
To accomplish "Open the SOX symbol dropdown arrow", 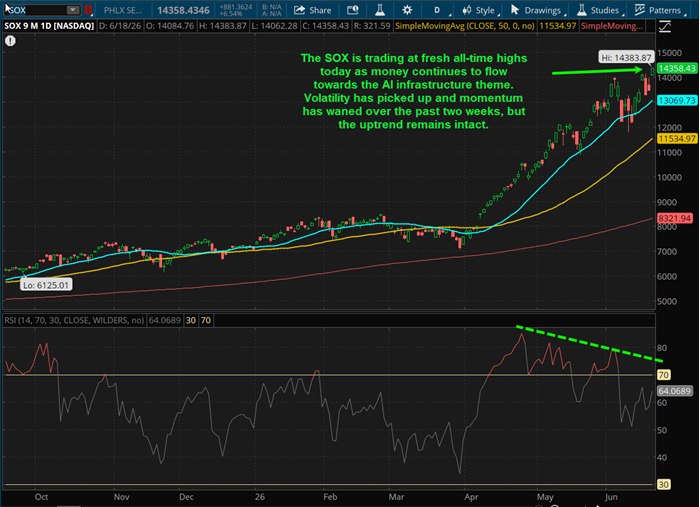I will 72,10.
